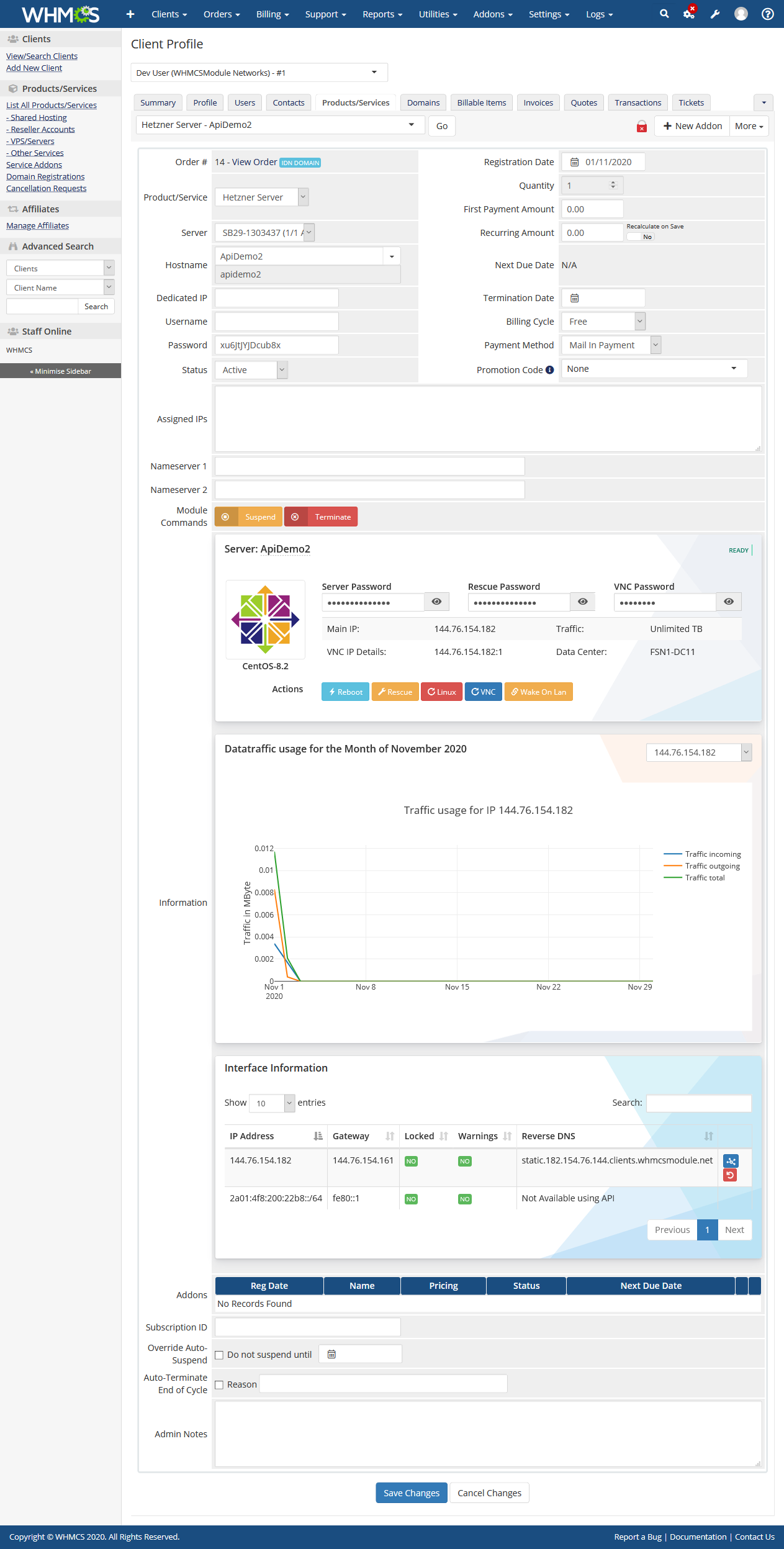784x1549 pixels.
Task: Open the system health gears icon
Action: (690, 13)
